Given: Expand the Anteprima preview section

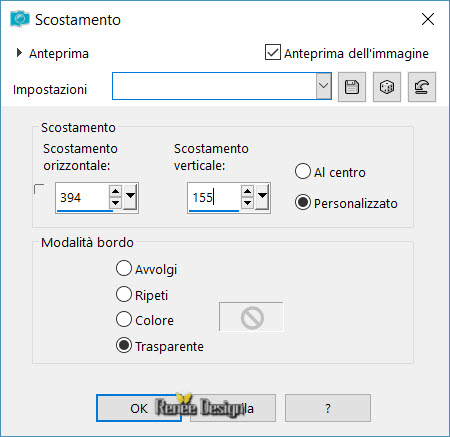Looking at the screenshot, I should (x=19, y=53).
